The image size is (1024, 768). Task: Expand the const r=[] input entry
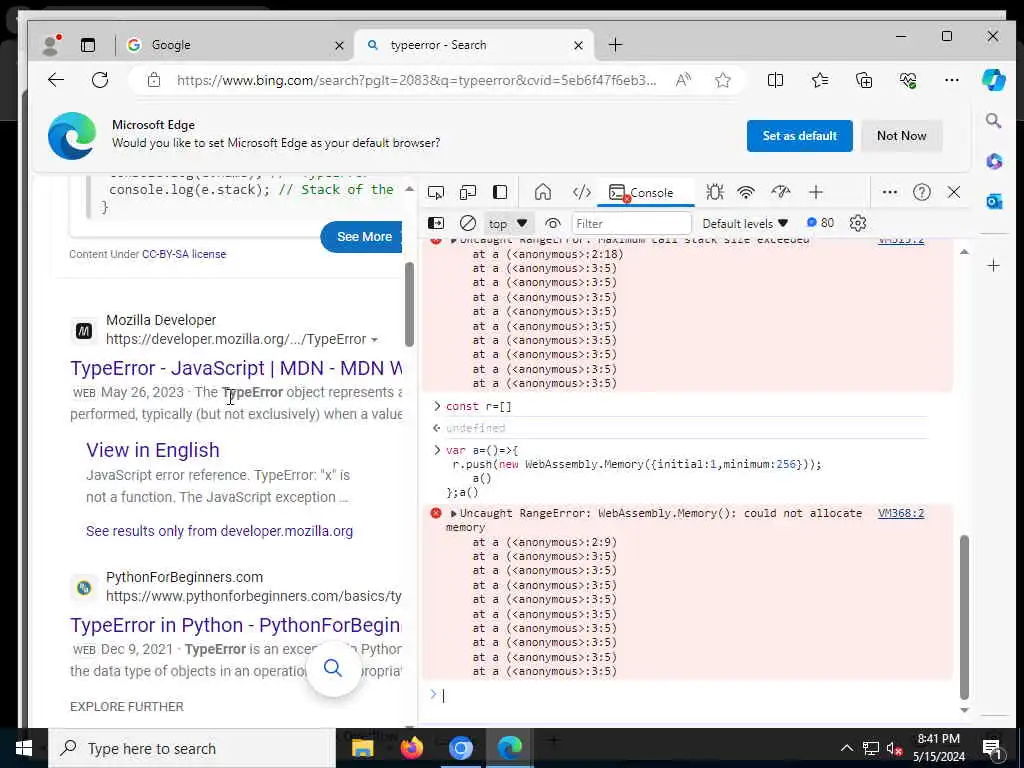pos(437,406)
